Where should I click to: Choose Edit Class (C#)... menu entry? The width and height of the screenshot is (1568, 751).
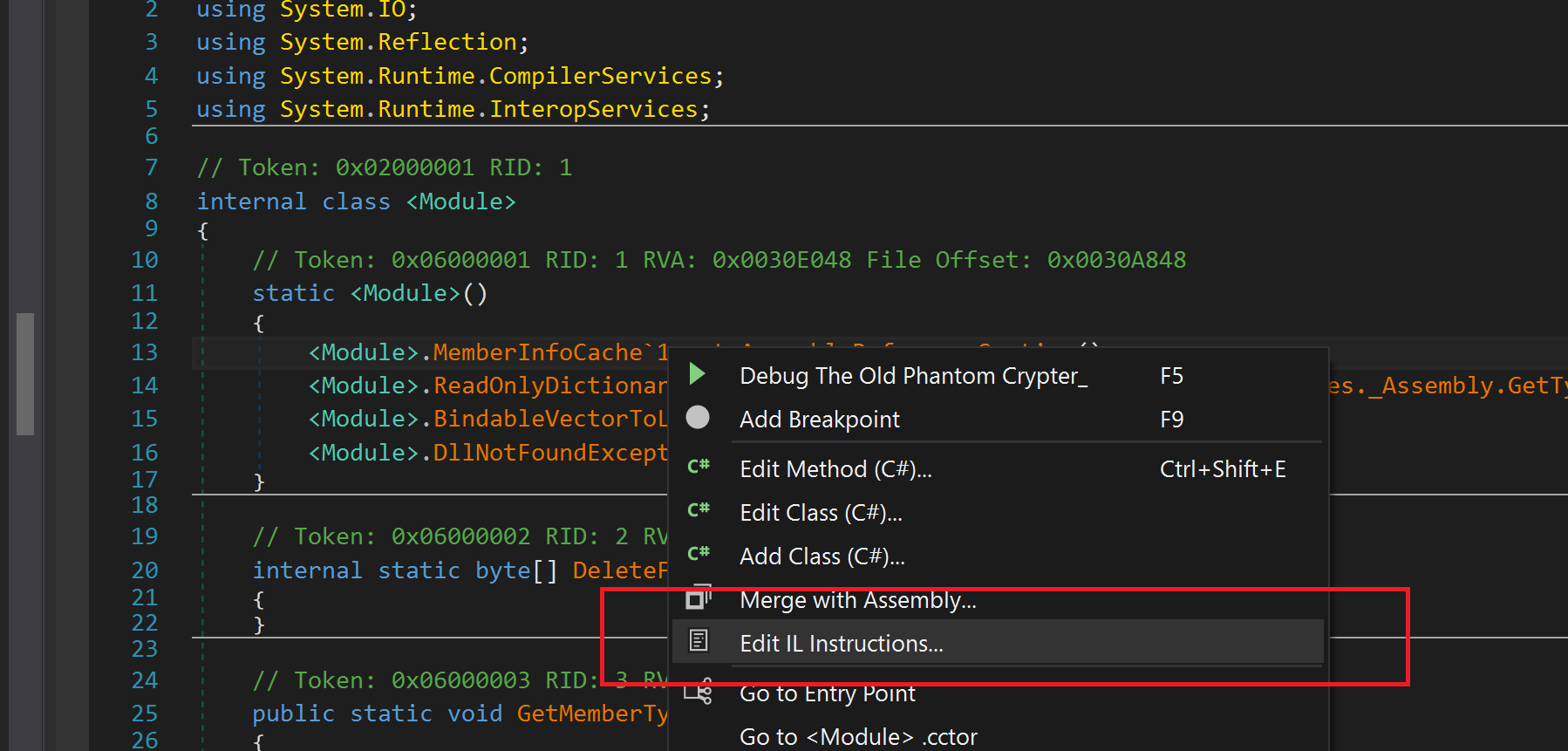click(x=998, y=513)
